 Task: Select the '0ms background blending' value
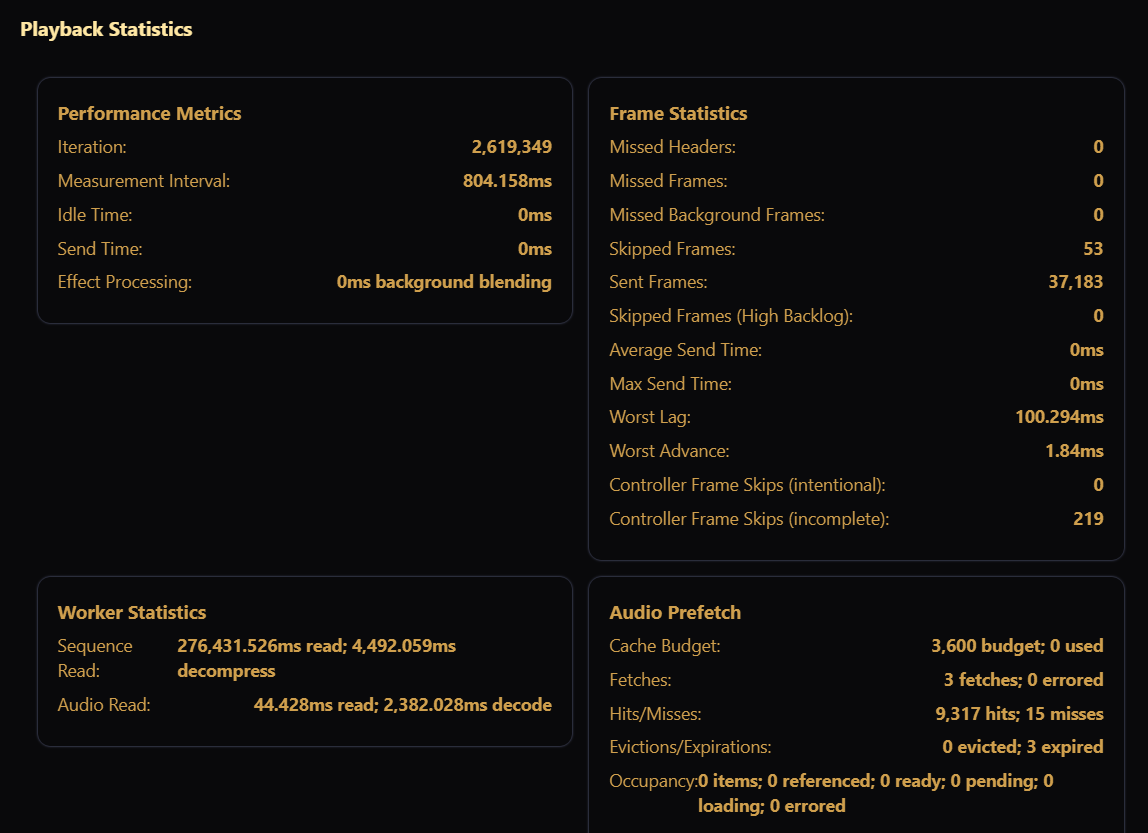pyautogui.click(x=444, y=283)
